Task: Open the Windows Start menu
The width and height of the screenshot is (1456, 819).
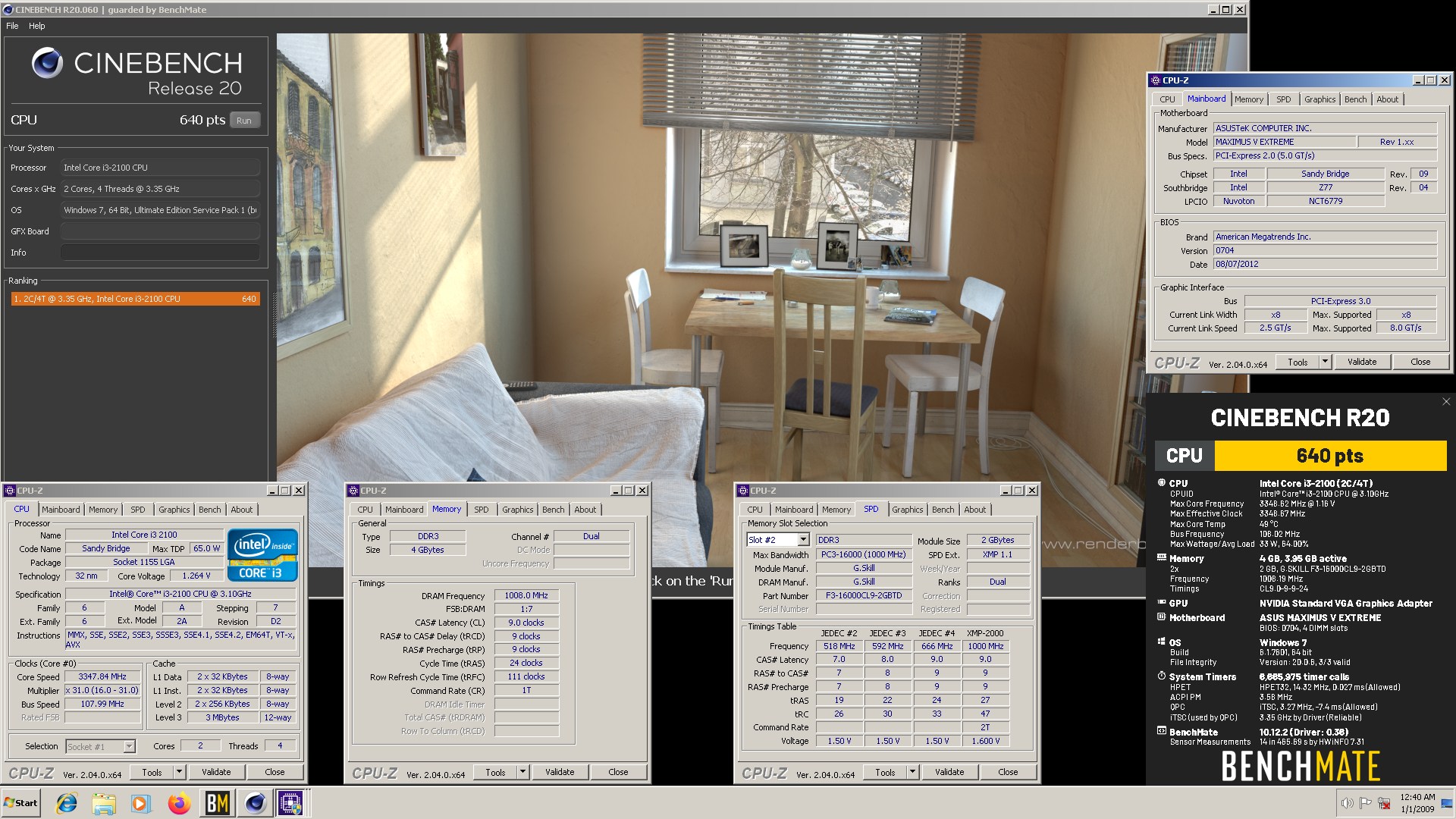Action: (20, 803)
